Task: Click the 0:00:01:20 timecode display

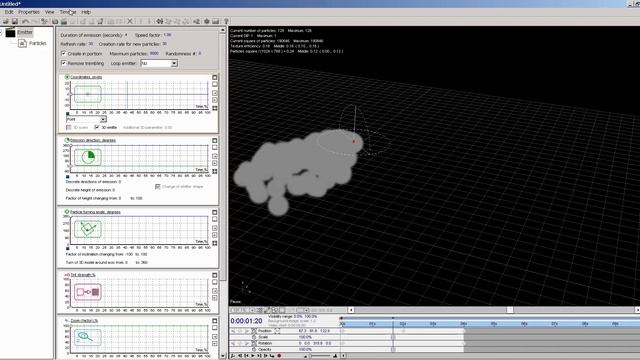Action: tap(246, 321)
